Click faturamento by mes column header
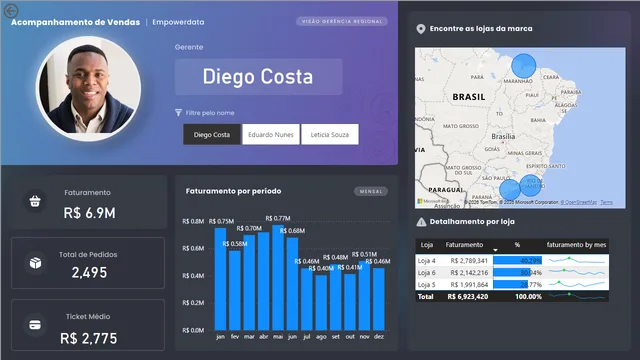Viewport: 640px width, 360px height. [x=576, y=245]
